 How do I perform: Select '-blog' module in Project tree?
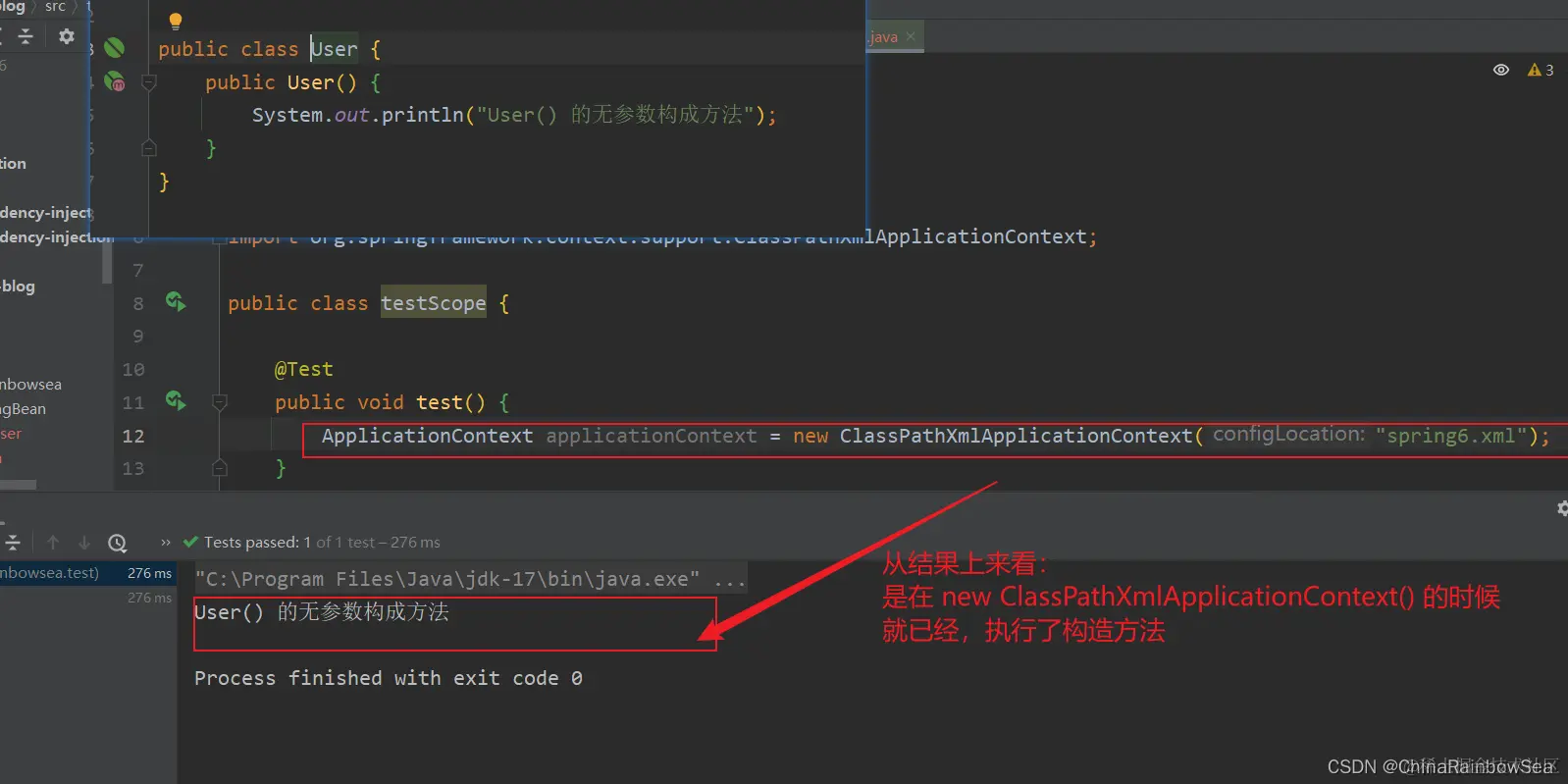click(18, 287)
